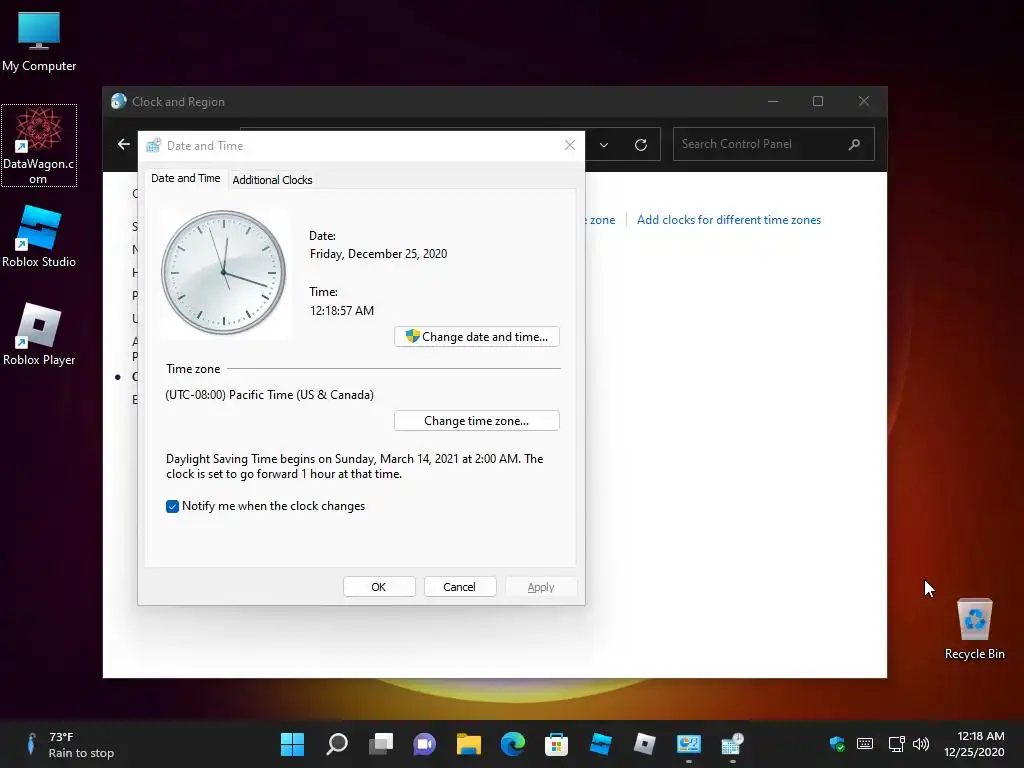Open Windows Security tray icon
Screen dimensions: 1024x768
pyautogui.click(x=837, y=744)
